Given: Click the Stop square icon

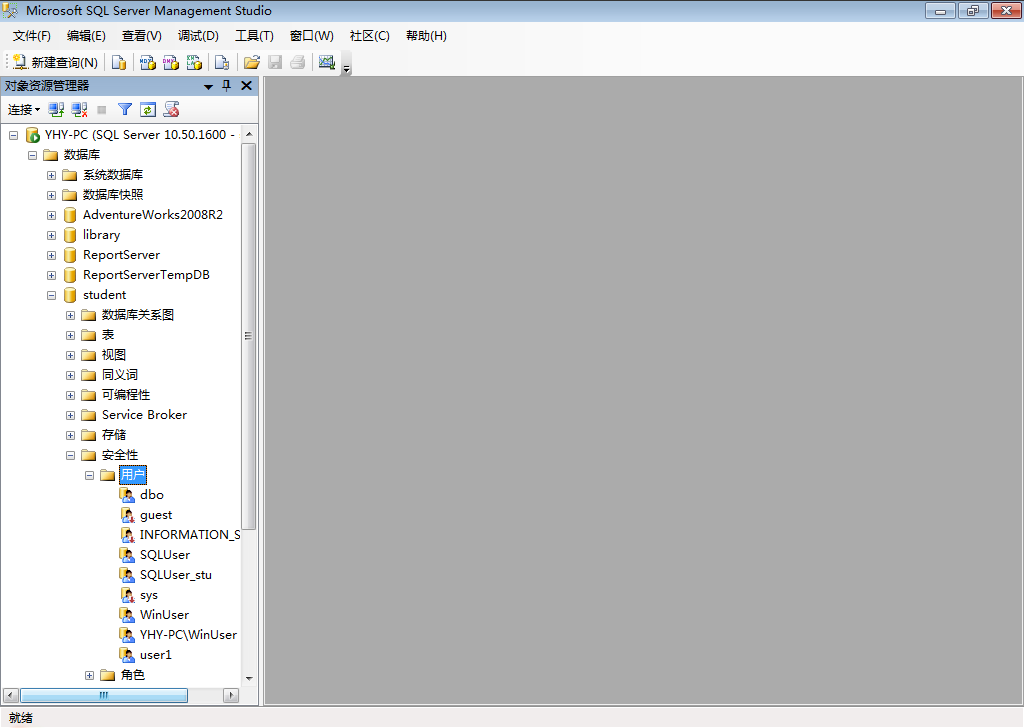Looking at the screenshot, I should [x=102, y=110].
